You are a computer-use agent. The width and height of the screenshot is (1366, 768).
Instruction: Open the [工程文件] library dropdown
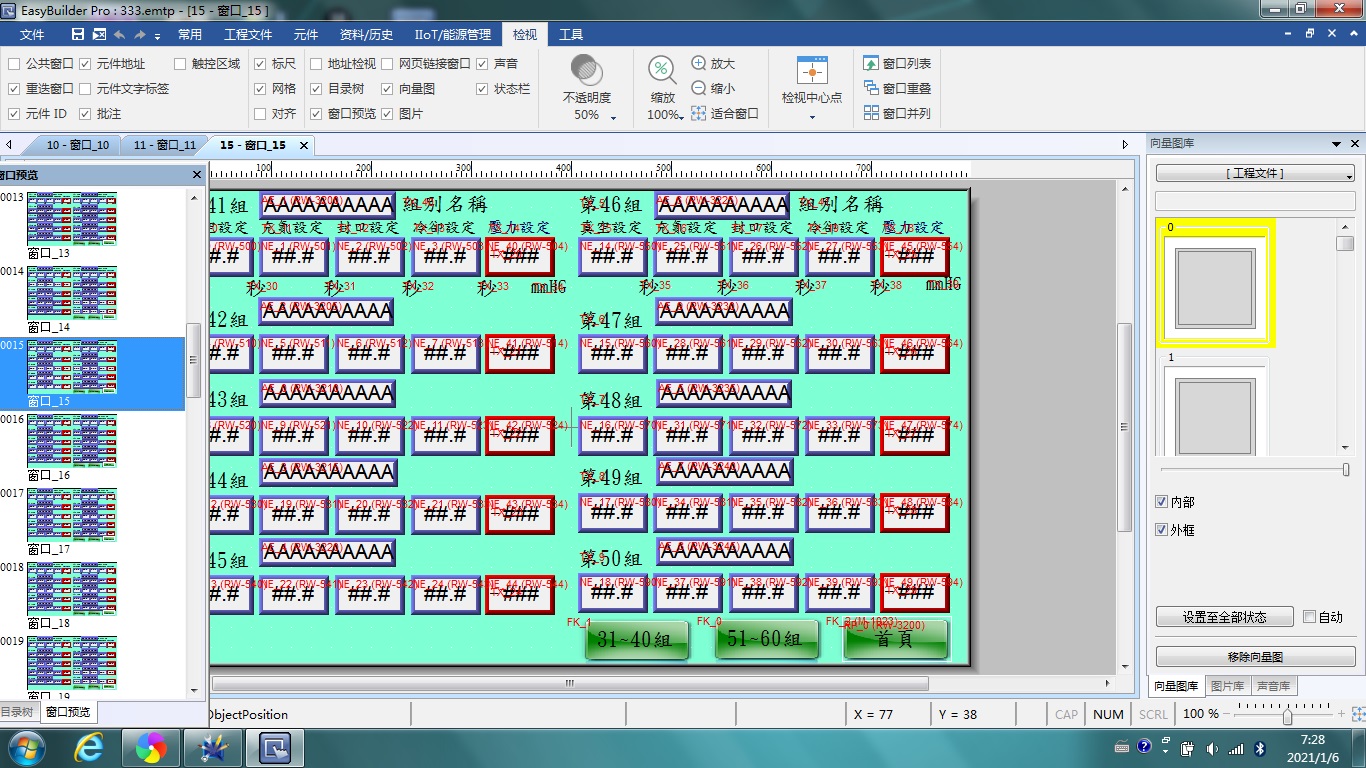tap(1255, 174)
